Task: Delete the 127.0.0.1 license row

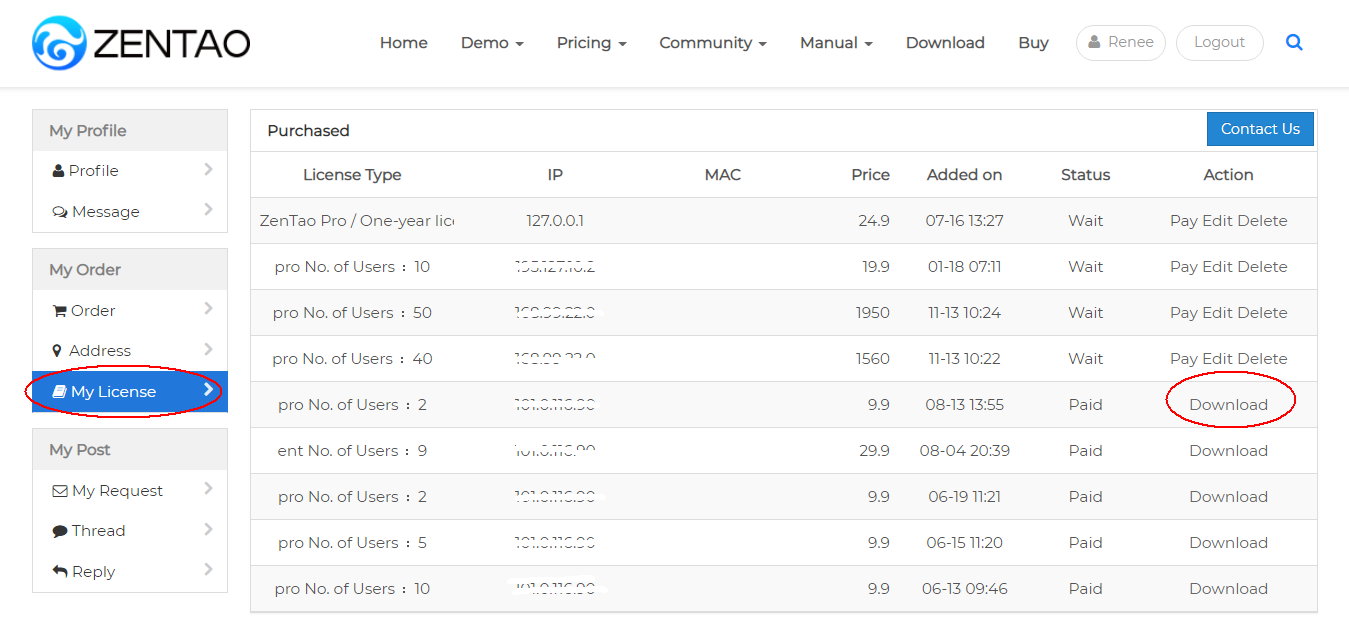Action: pyautogui.click(x=1262, y=221)
